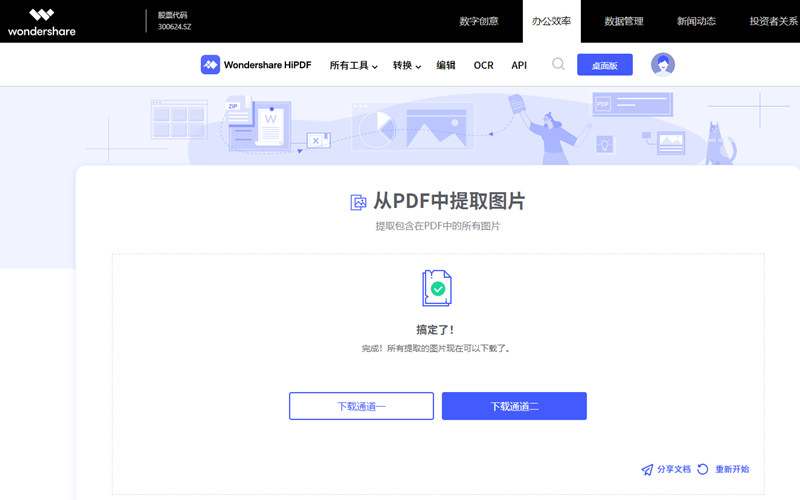Open the 新闻动态 tab
Screen dimensions: 800x500
(696, 21)
